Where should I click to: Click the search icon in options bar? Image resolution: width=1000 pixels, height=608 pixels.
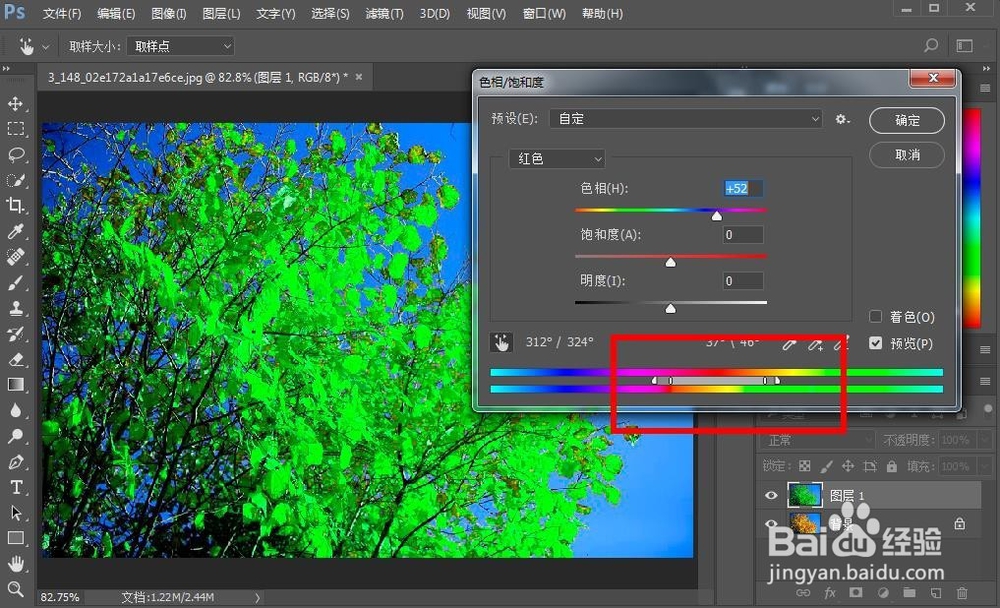pyautogui.click(x=931, y=45)
